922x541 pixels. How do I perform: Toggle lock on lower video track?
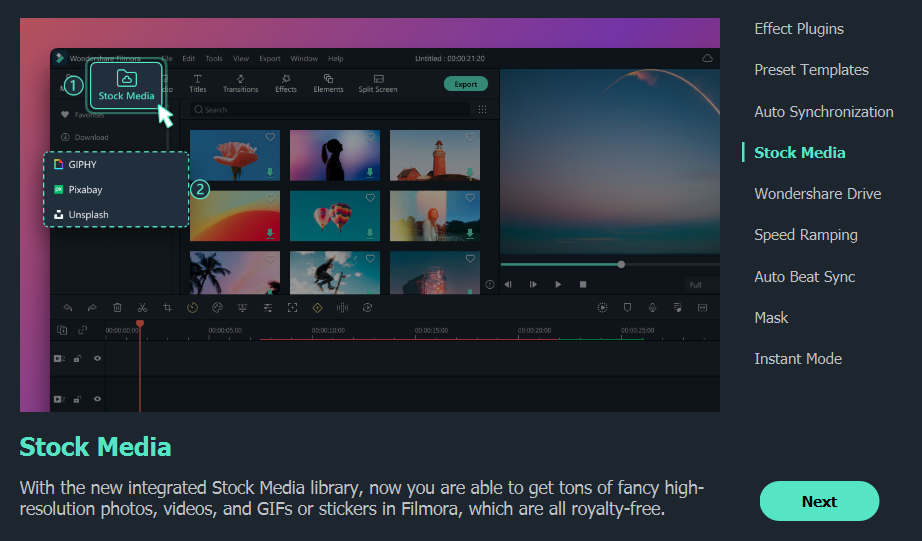(77, 400)
